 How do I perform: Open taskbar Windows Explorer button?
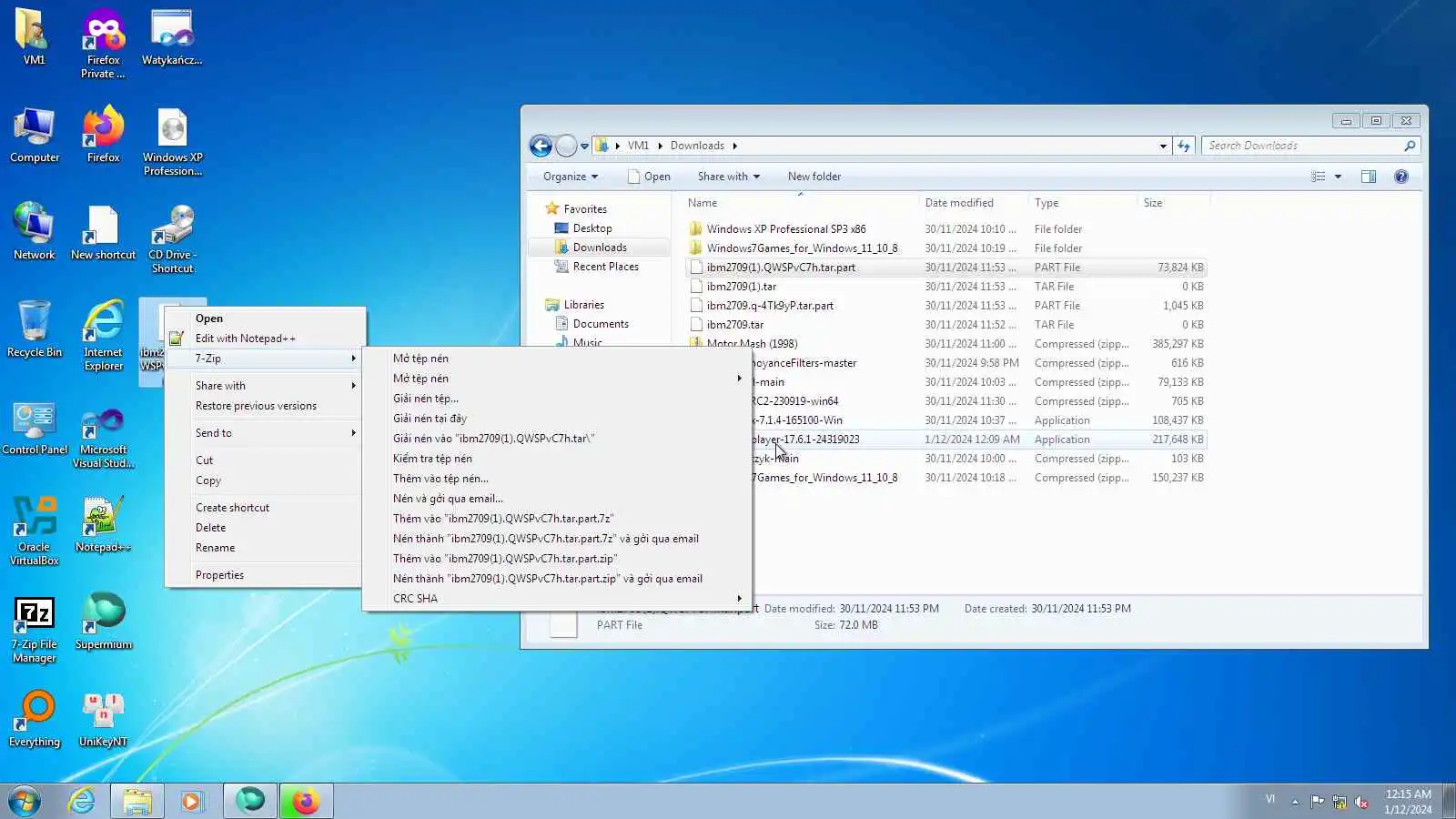pos(137,801)
